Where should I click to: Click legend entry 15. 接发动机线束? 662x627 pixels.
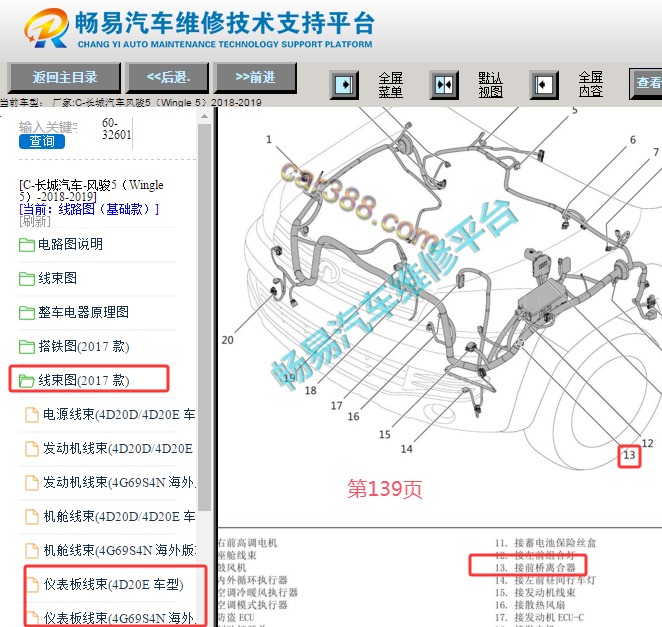535,592
